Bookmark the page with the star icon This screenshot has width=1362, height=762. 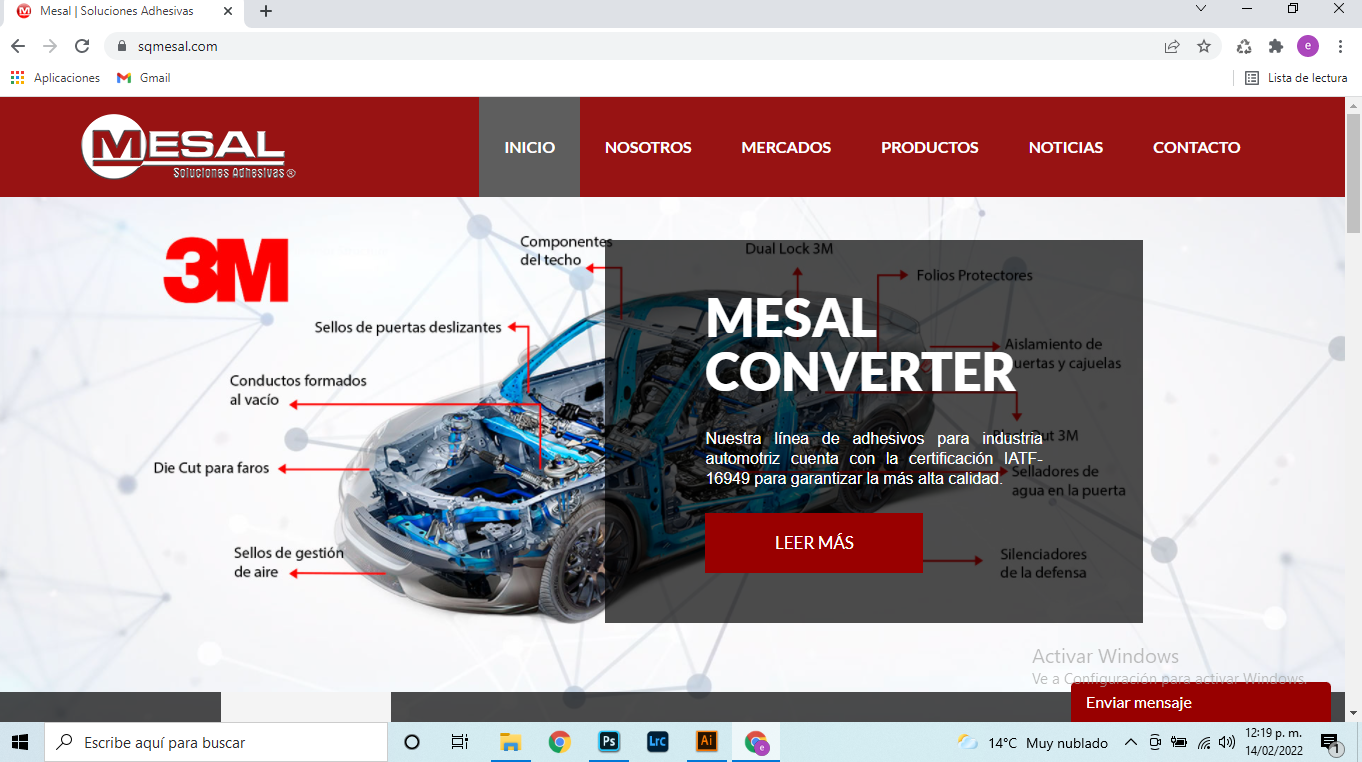pos(1205,46)
